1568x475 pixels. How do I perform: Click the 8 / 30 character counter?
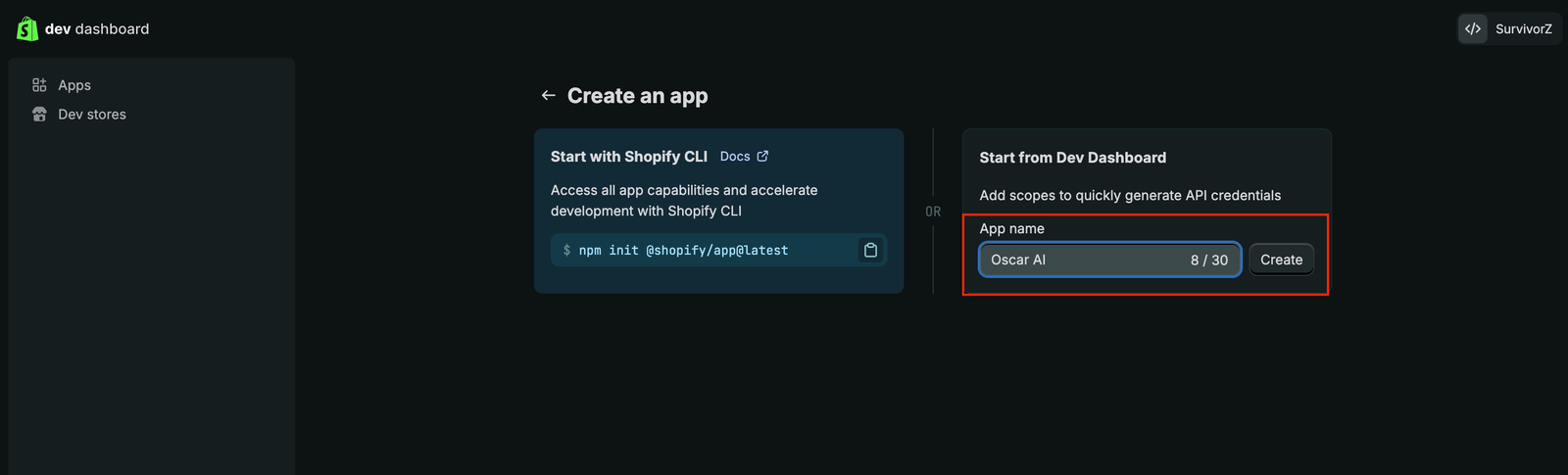click(1208, 261)
